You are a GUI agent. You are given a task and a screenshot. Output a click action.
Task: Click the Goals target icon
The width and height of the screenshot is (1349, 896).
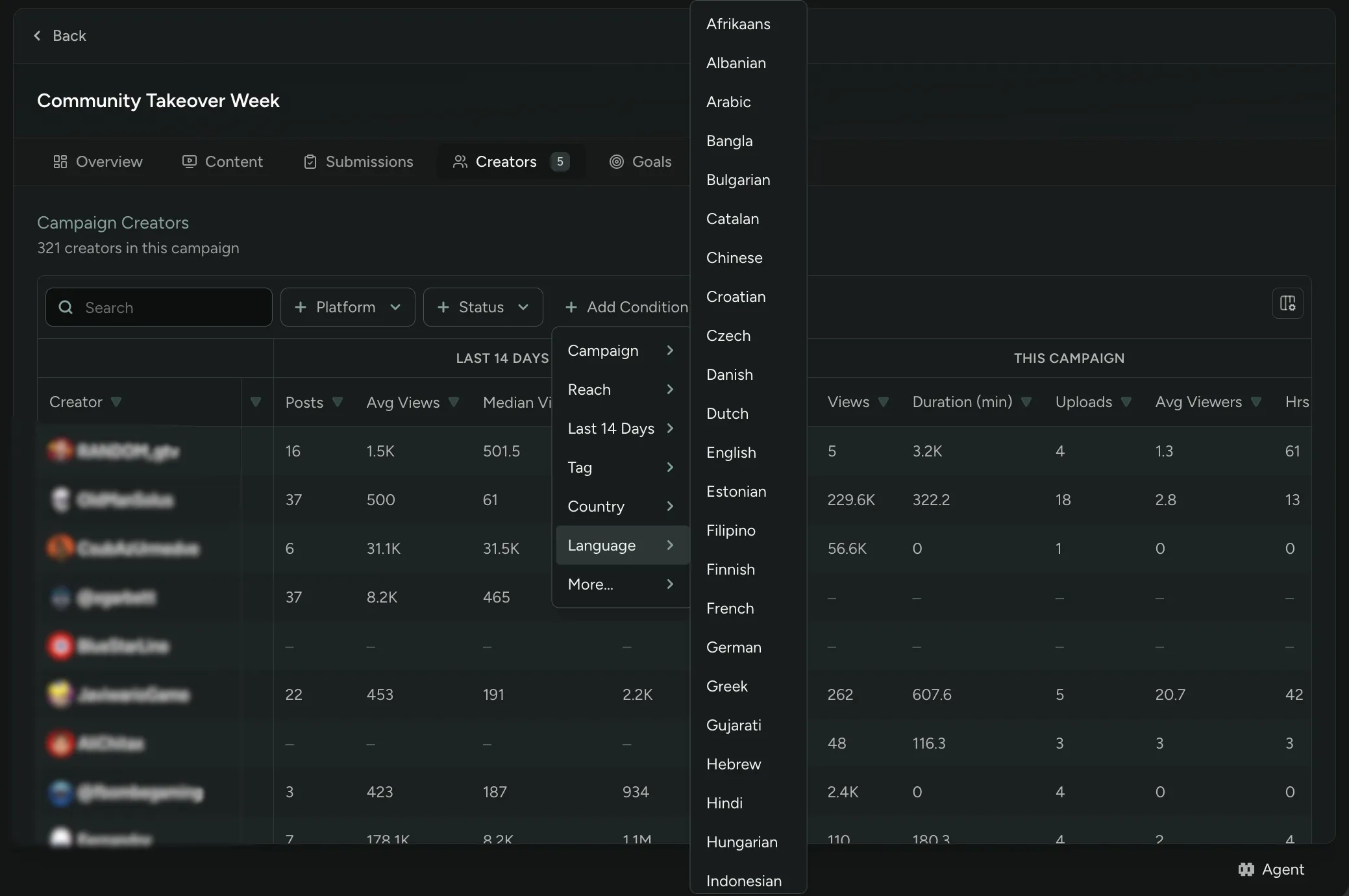(617, 162)
